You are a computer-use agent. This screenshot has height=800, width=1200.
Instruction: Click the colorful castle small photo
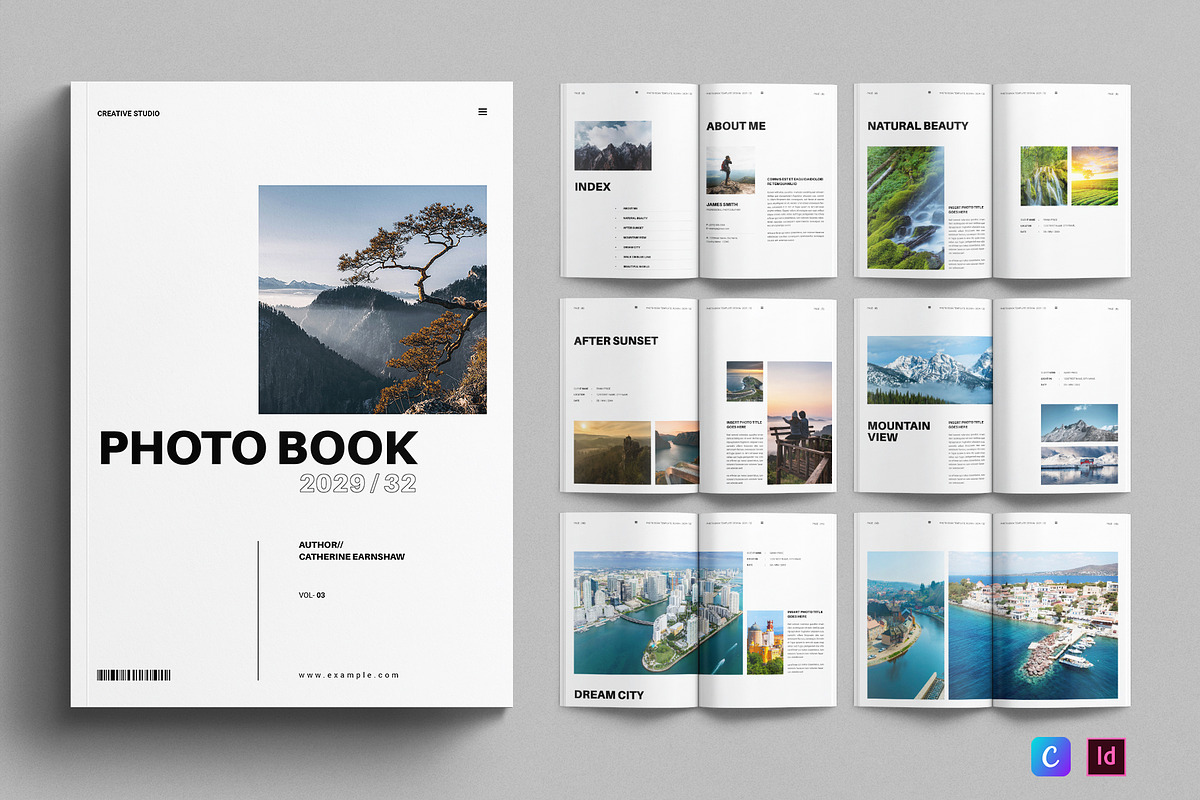765,643
